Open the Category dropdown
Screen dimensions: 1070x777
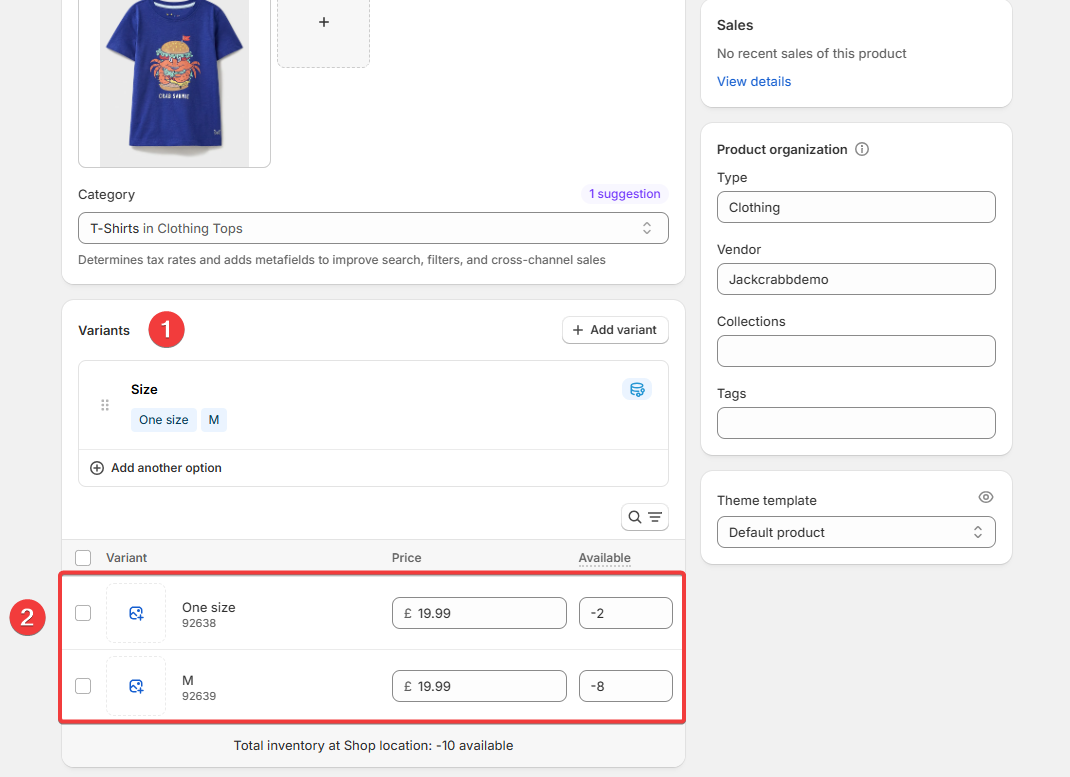point(373,228)
